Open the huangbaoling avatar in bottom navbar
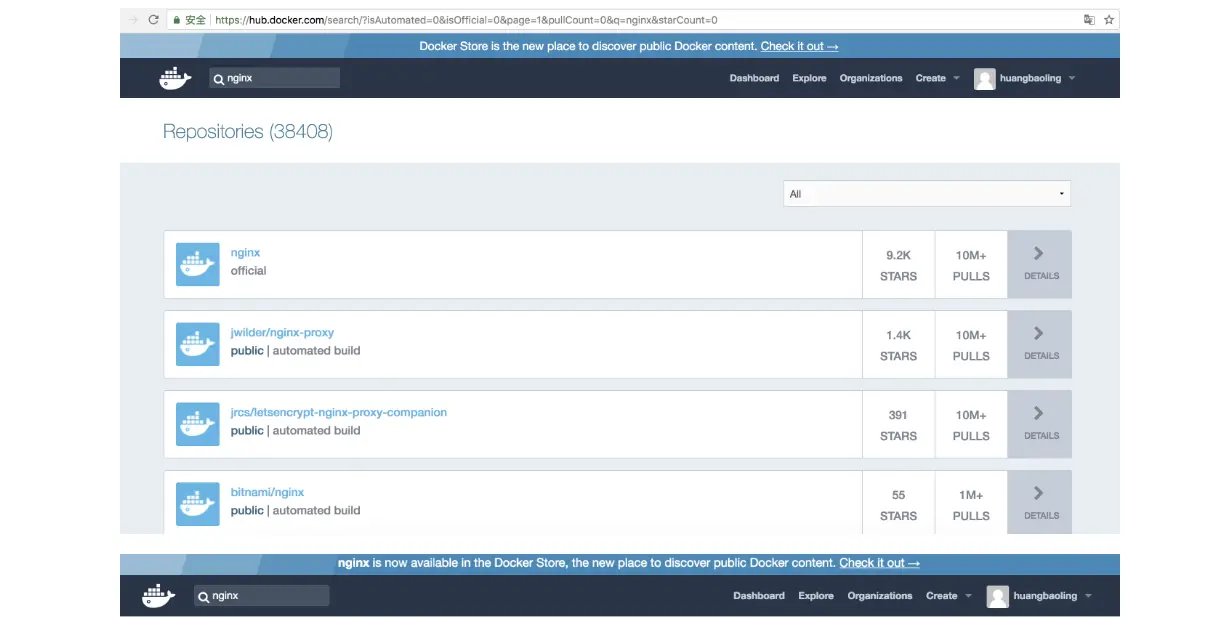Image resolution: width=1222 pixels, height=618 pixels. click(x=998, y=596)
